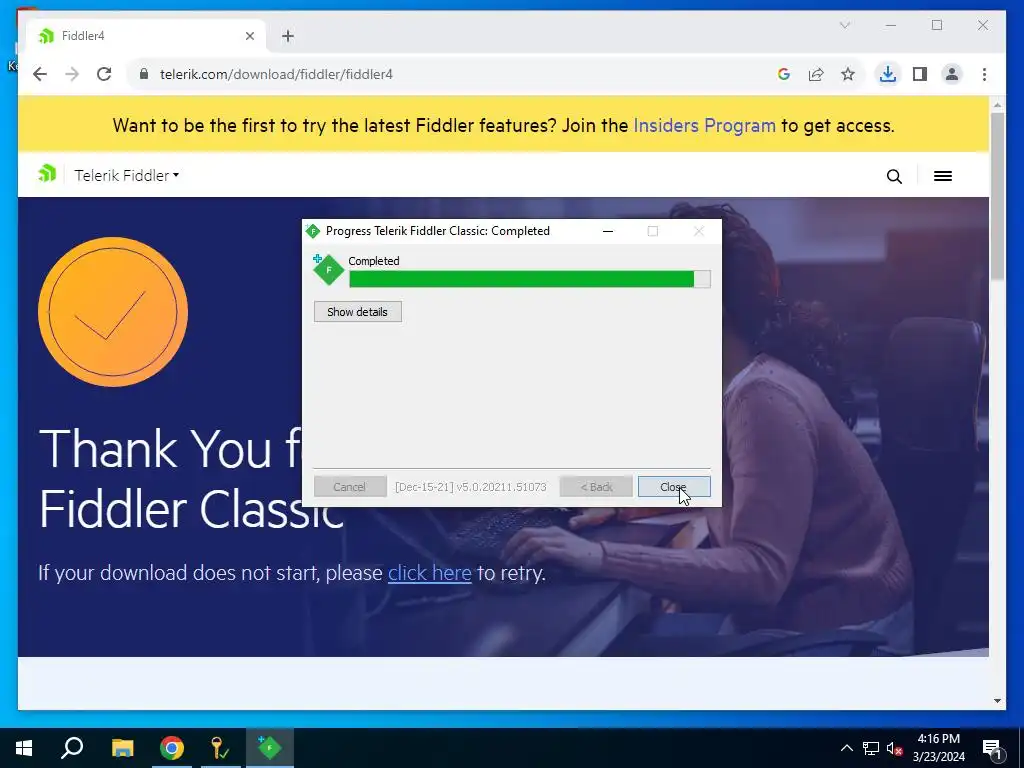Click the site padlock icon
The width and height of the screenshot is (1024, 768).
pyautogui.click(x=144, y=74)
